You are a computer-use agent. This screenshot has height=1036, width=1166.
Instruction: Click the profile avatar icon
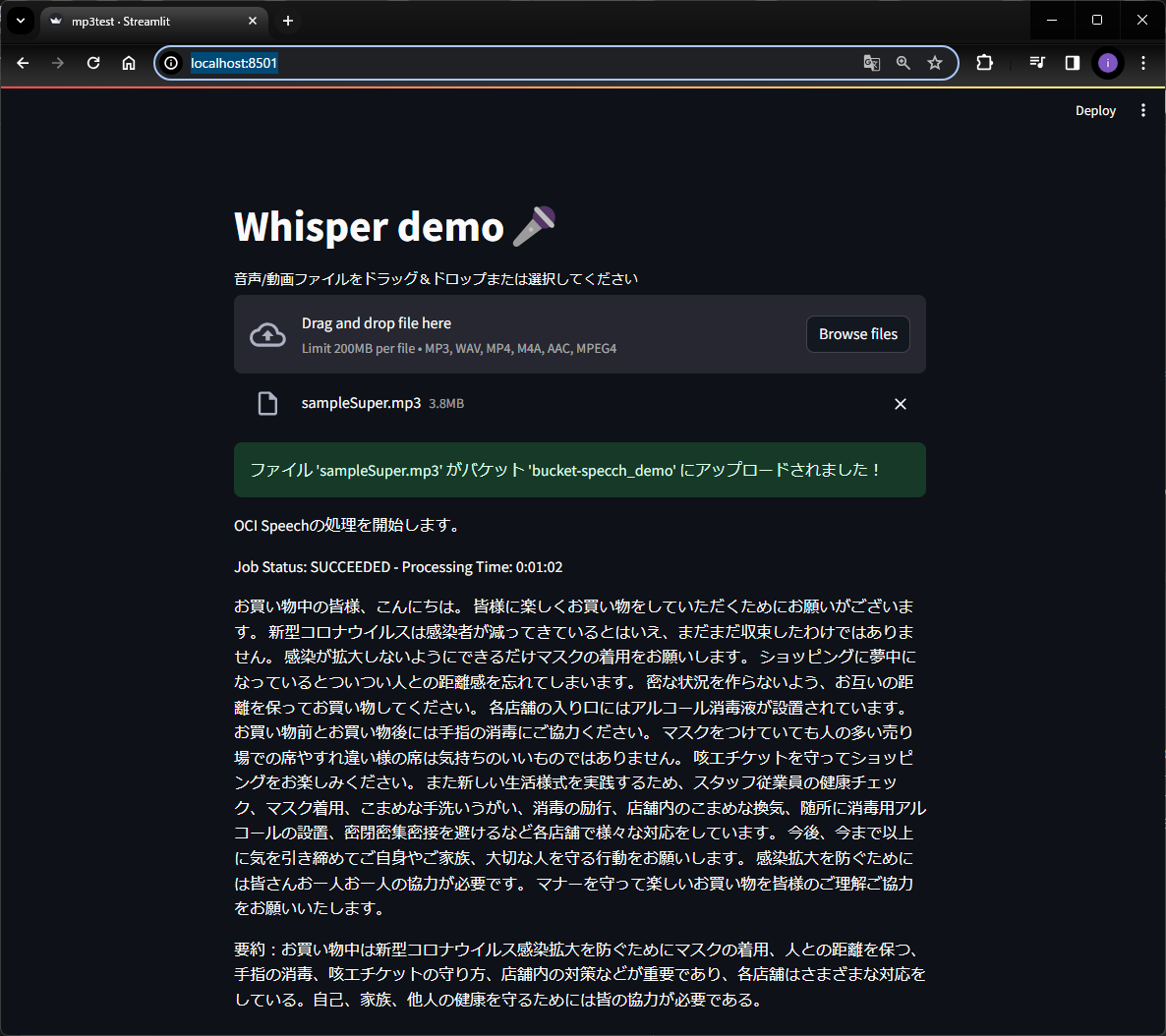(x=1107, y=62)
